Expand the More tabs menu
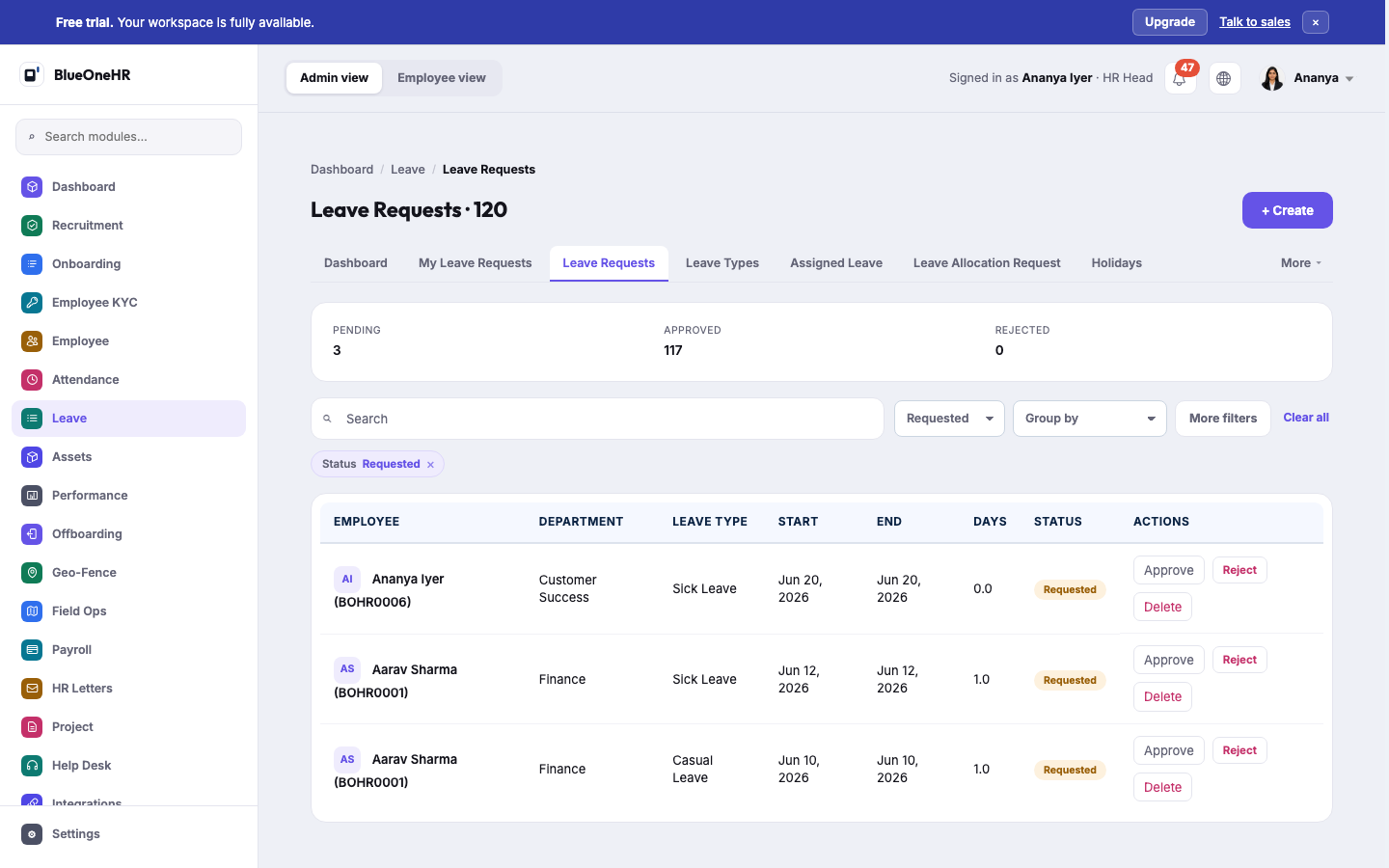This screenshot has width=1389, height=868. 1301,263
